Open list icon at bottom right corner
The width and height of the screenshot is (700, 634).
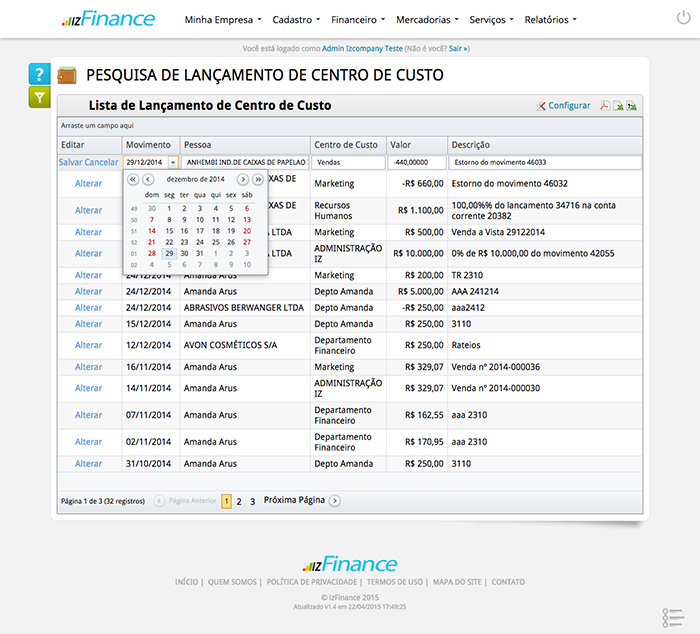pos(673,618)
